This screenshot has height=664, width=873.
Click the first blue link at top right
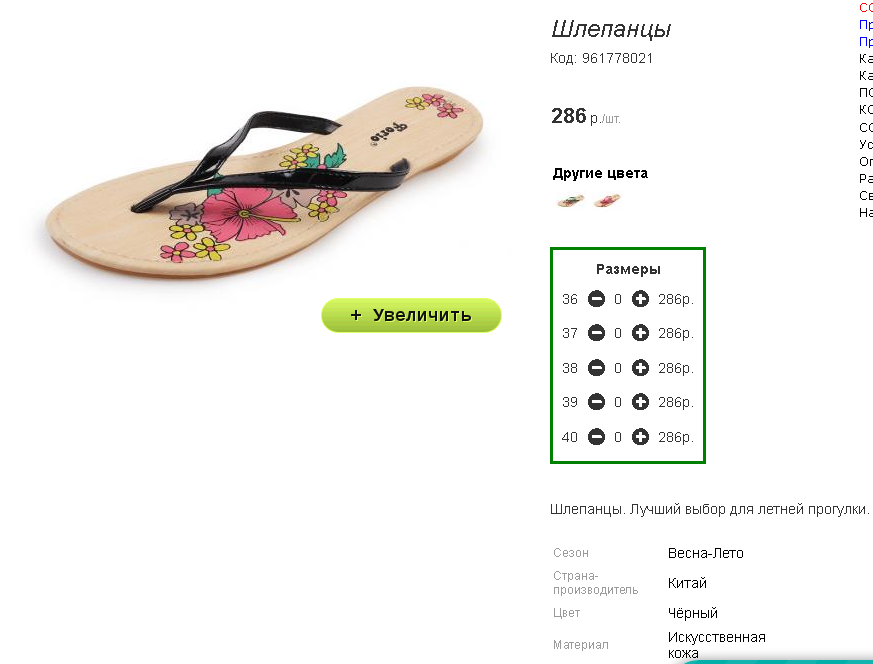pos(866,24)
